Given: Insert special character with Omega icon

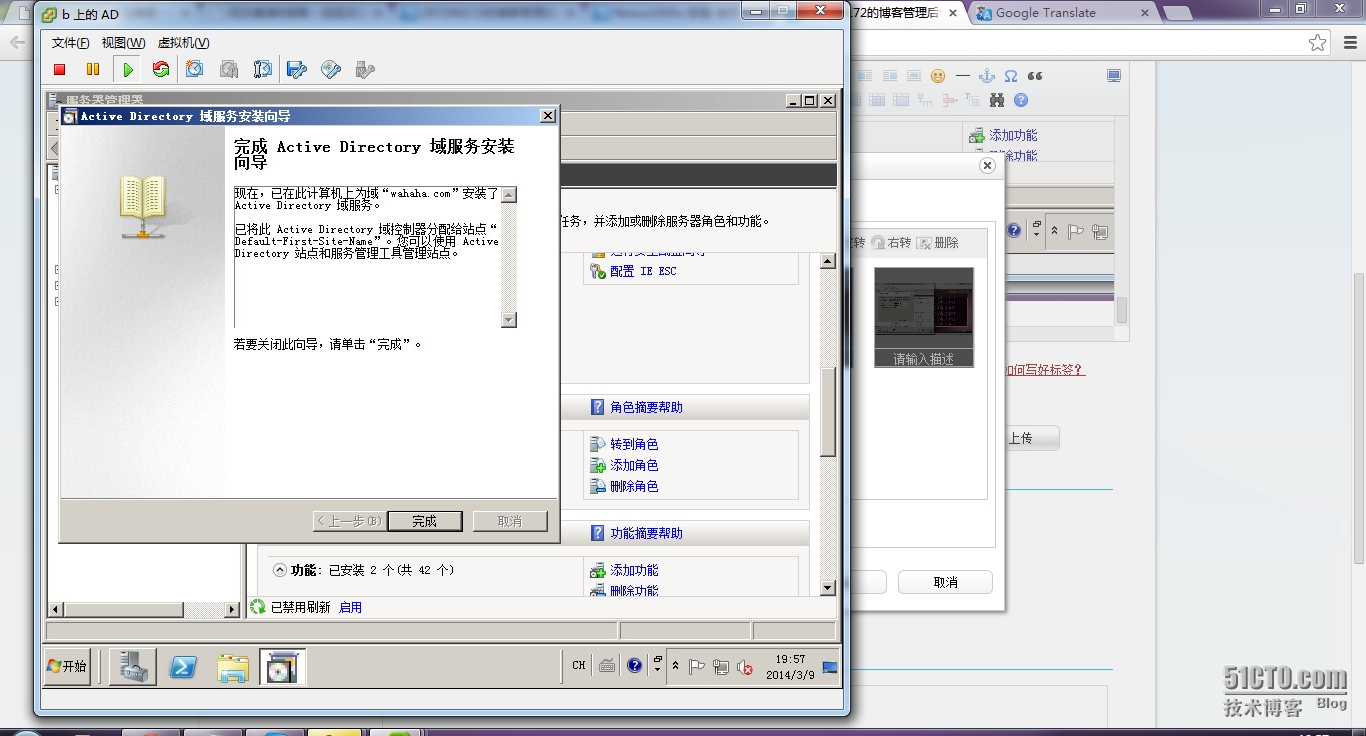Looking at the screenshot, I should click(x=1011, y=76).
